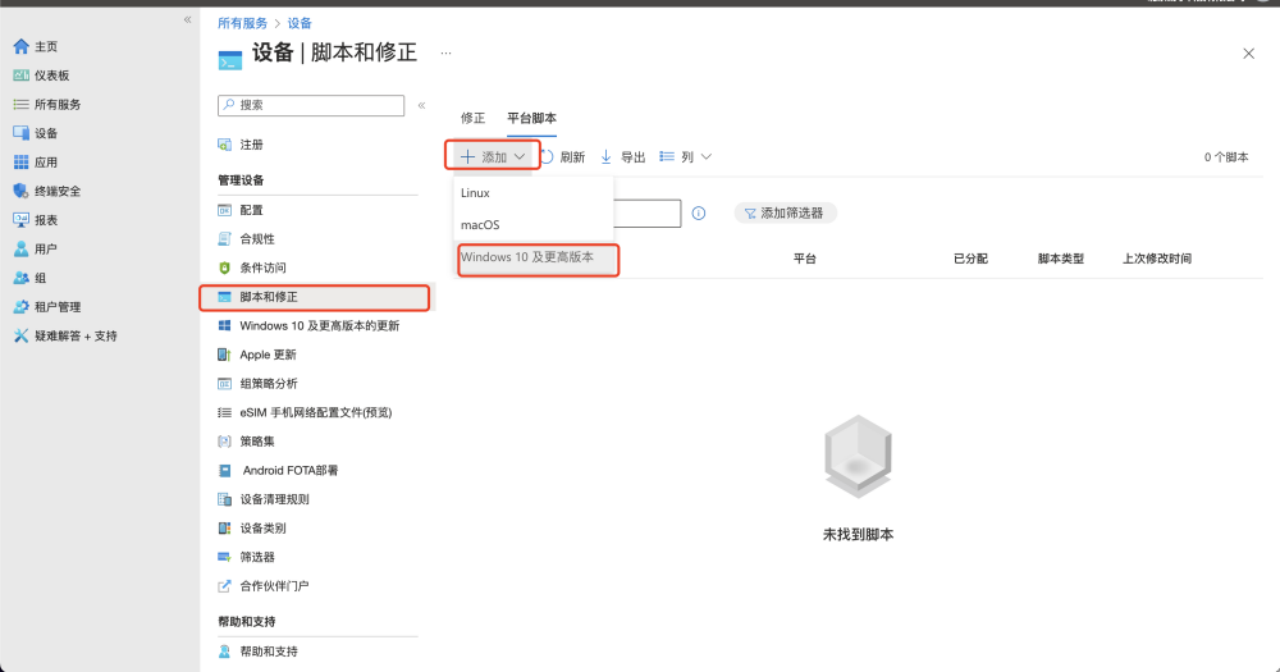
Task: Click the 应用 apps grid icon
Action: (21, 162)
